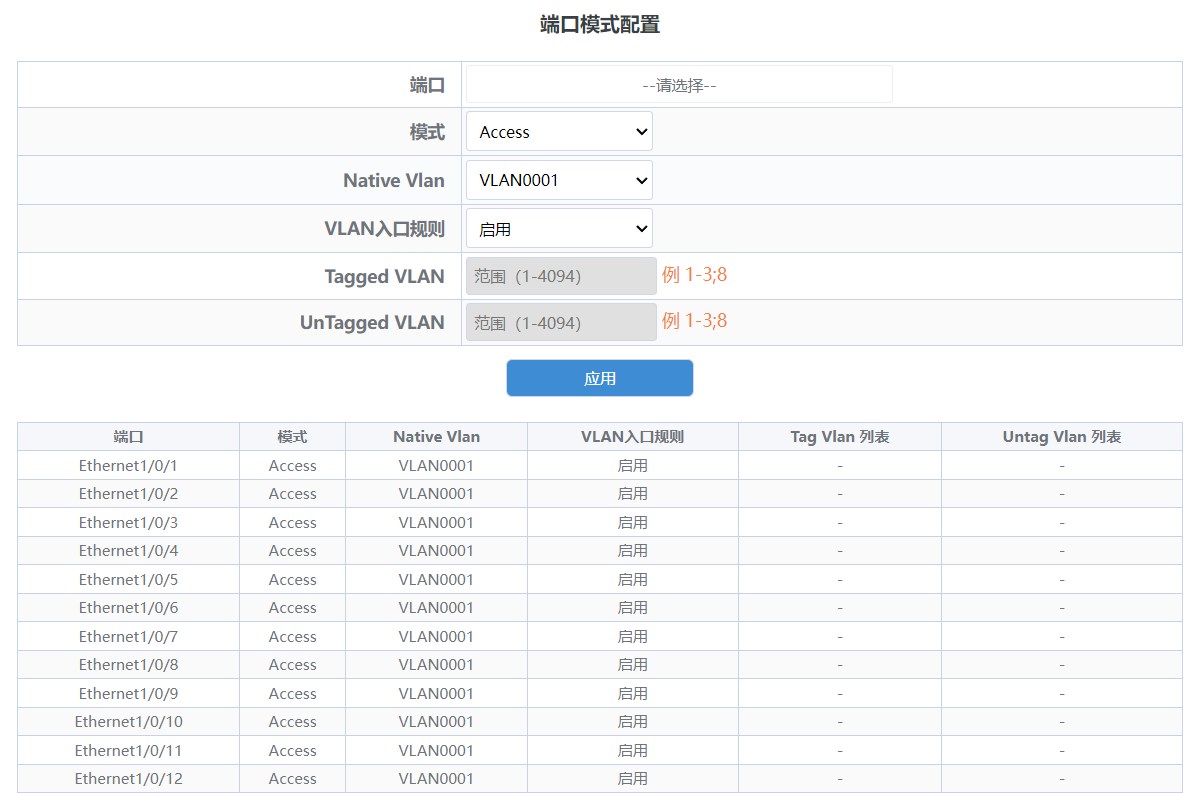This screenshot has width=1199, height=793.
Task: Open the Native Vlan VLAN0001 dropdown
Action: point(559,181)
